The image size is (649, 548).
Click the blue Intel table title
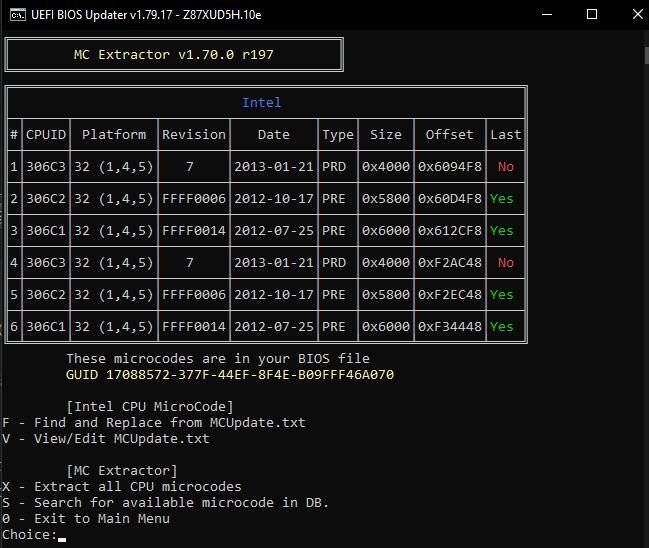(262, 103)
